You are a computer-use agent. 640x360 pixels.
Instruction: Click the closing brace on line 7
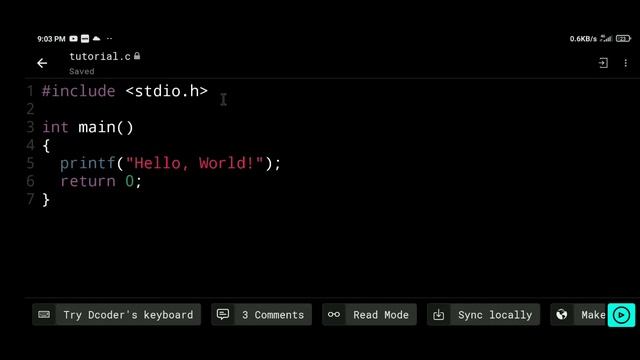pyautogui.click(x=46, y=200)
